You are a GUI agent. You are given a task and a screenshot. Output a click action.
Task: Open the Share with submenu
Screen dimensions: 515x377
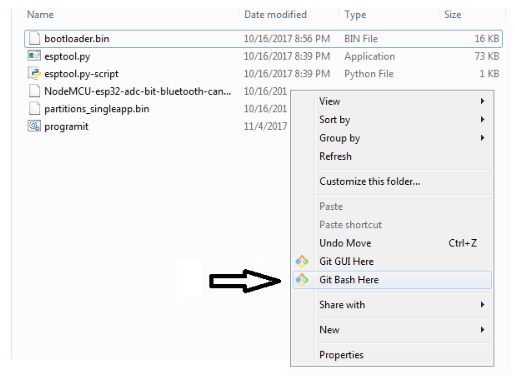(392, 305)
